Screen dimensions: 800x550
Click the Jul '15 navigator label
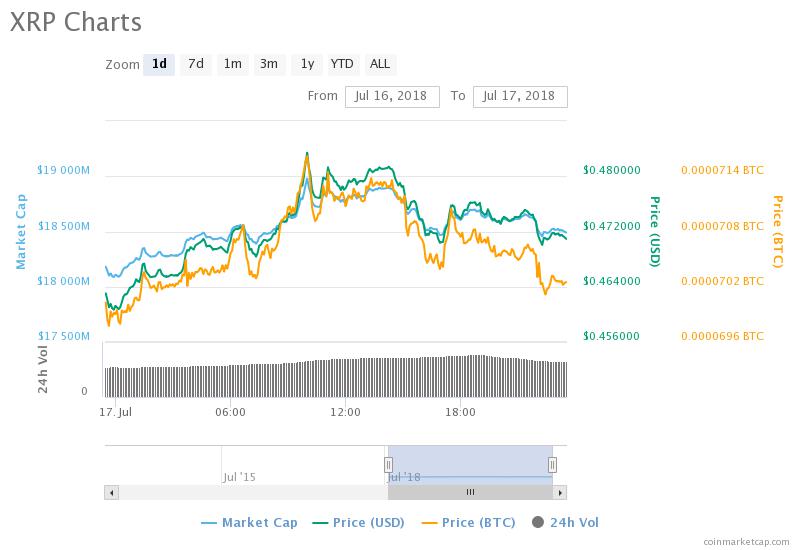tap(239, 477)
